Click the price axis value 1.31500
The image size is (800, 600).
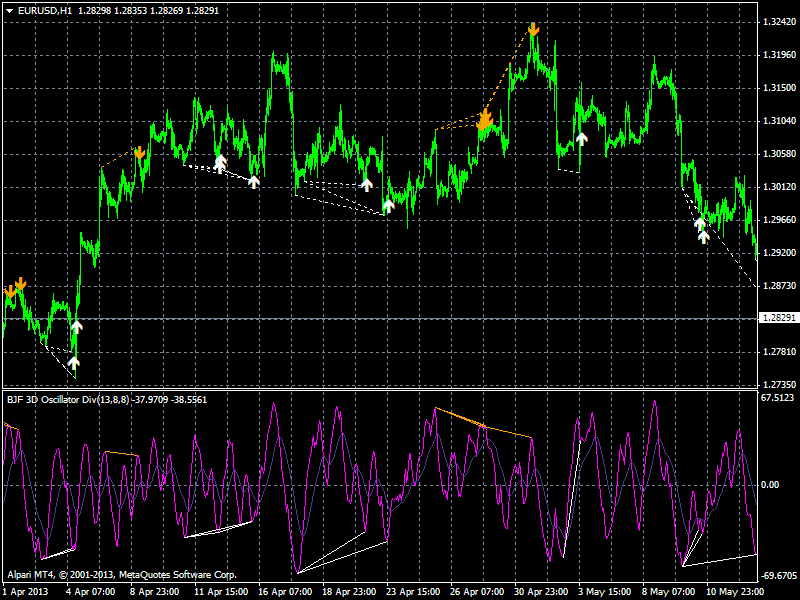pos(779,88)
